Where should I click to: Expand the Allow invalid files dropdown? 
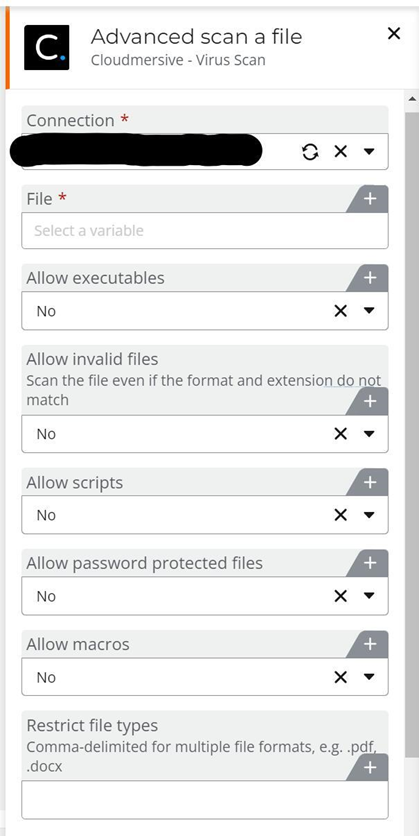pyautogui.click(x=369, y=434)
